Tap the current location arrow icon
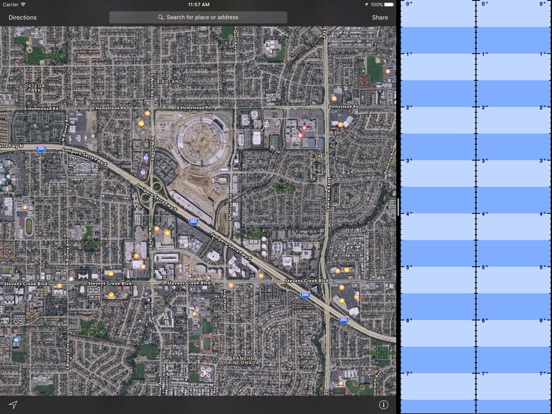Viewport: 552px width, 414px height. tap(13, 405)
